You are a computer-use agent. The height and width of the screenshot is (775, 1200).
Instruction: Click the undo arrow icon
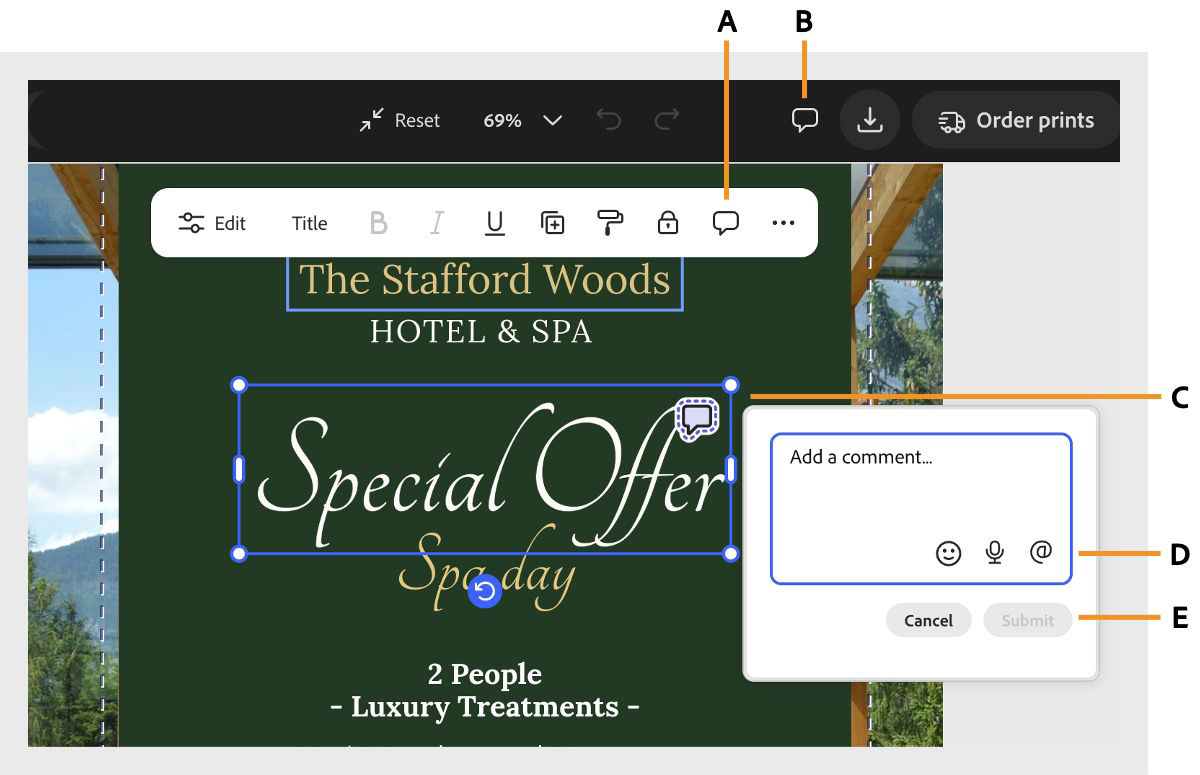(609, 121)
